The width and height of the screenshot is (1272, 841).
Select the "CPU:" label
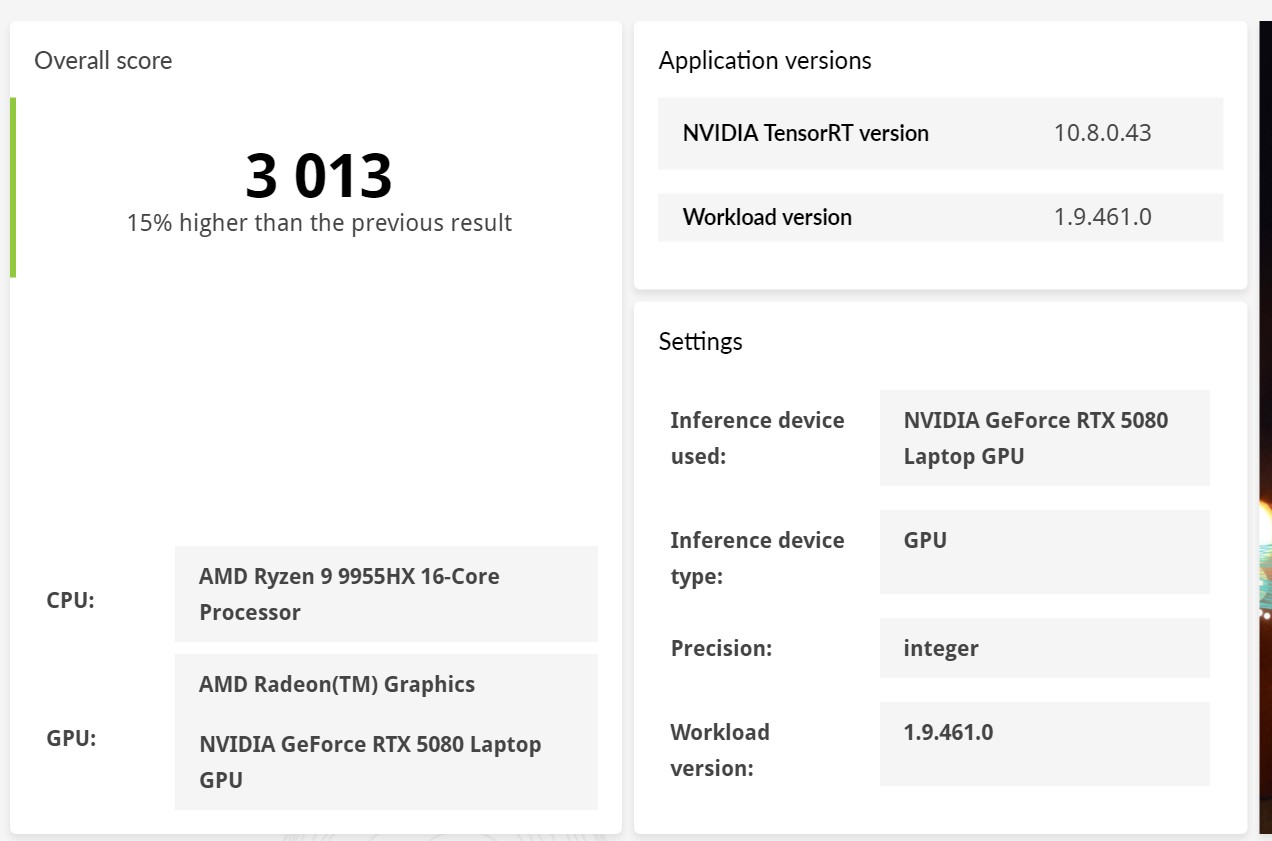(70, 601)
